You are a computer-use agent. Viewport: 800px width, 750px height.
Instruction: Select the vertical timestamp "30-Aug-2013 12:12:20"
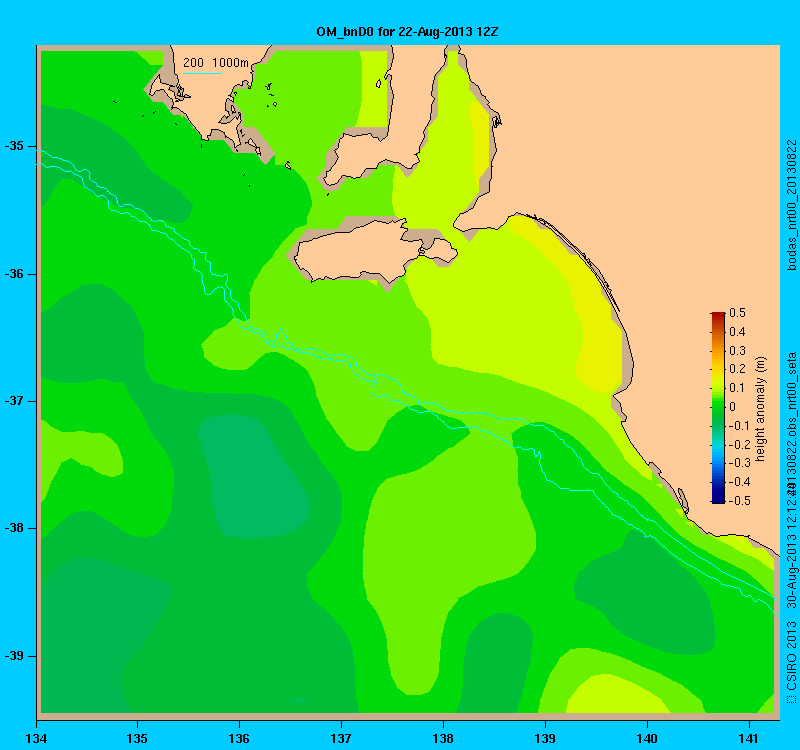coord(791,543)
